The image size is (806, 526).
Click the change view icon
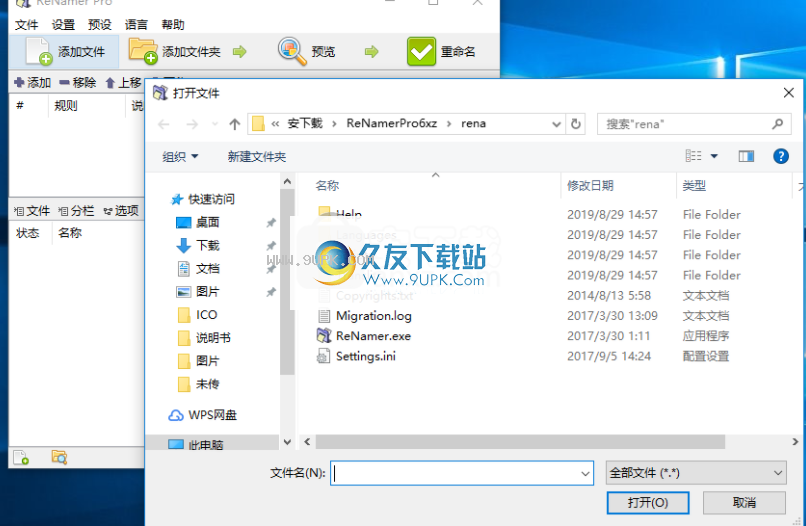[693, 156]
